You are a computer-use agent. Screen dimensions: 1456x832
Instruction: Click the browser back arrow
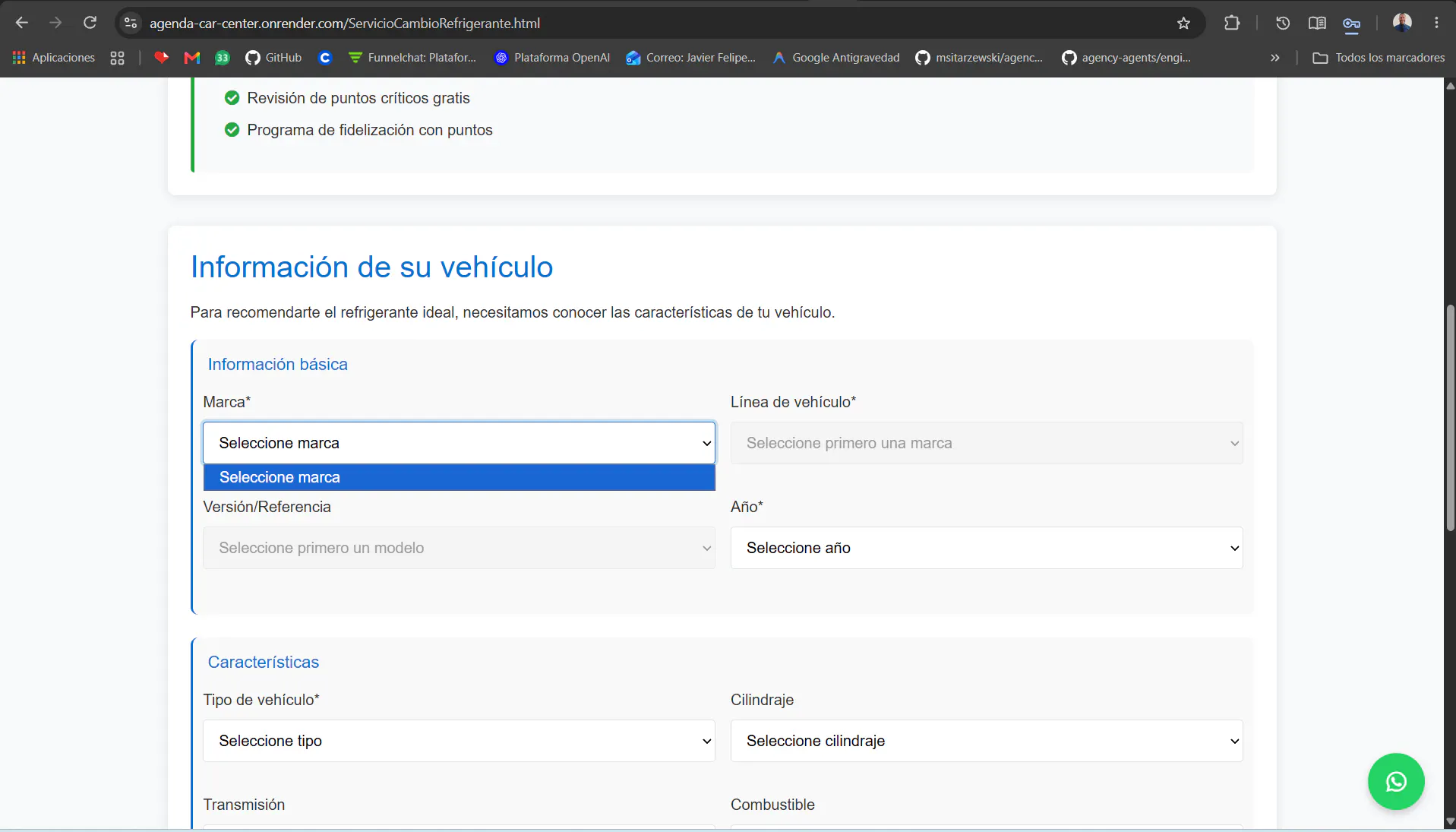pyautogui.click(x=22, y=23)
